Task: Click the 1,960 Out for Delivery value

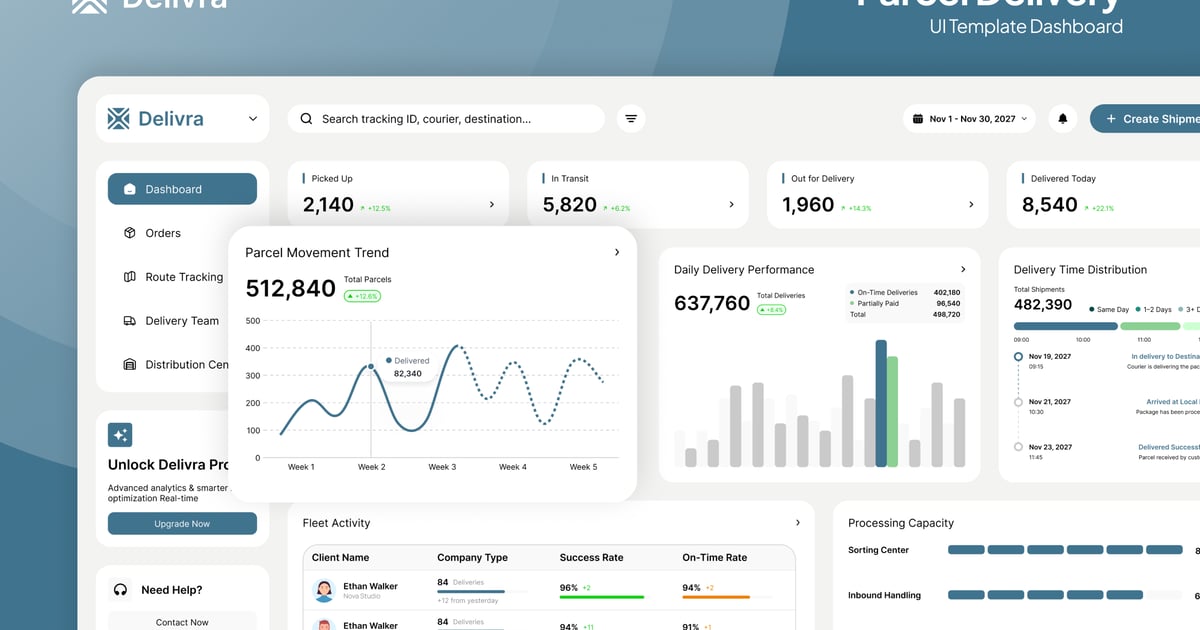Action: (x=808, y=204)
